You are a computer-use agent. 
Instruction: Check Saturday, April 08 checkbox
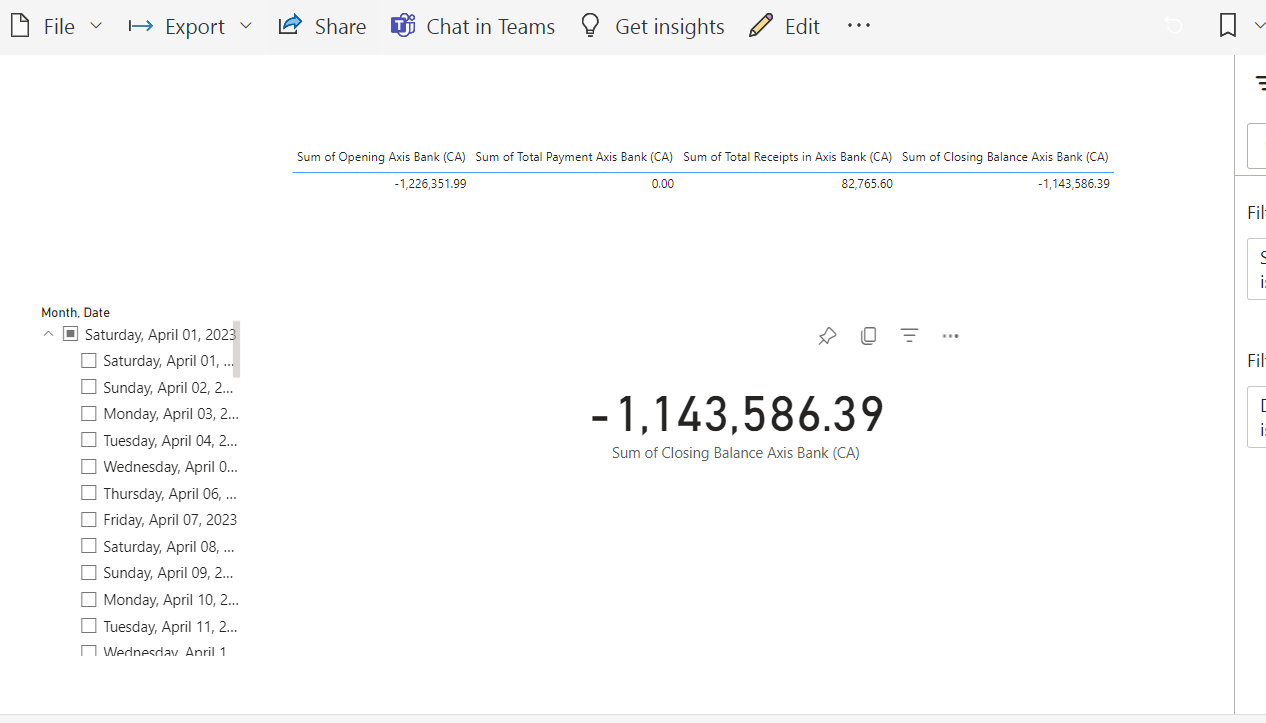tap(89, 547)
